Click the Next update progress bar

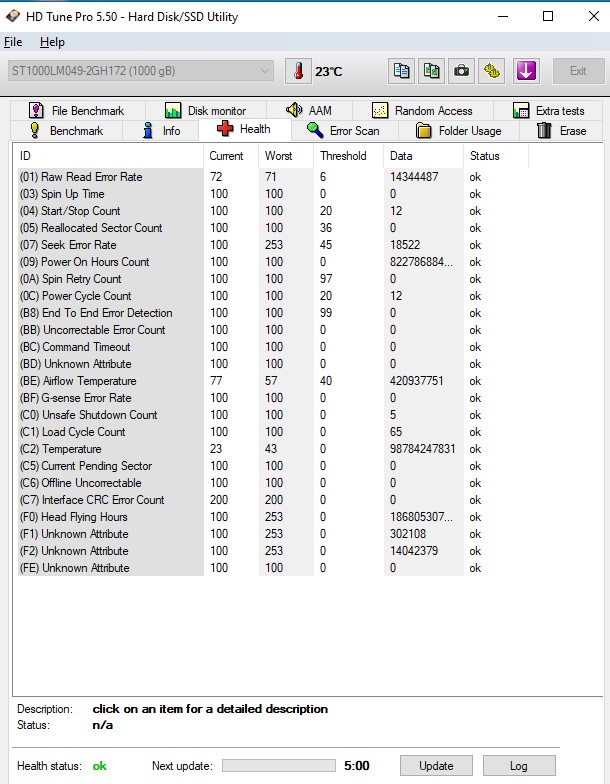(278, 766)
